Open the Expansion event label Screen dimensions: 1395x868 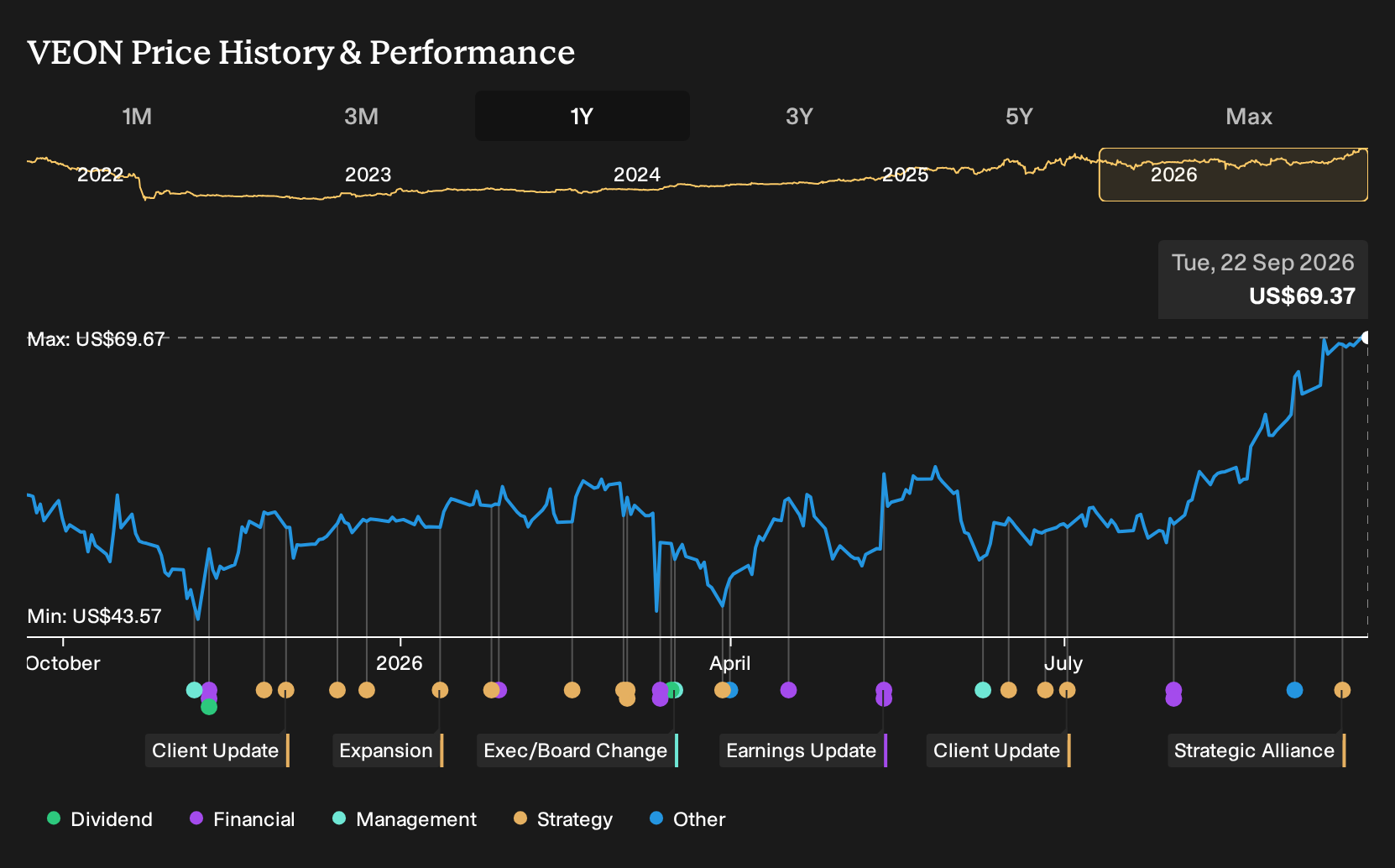click(388, 750)
